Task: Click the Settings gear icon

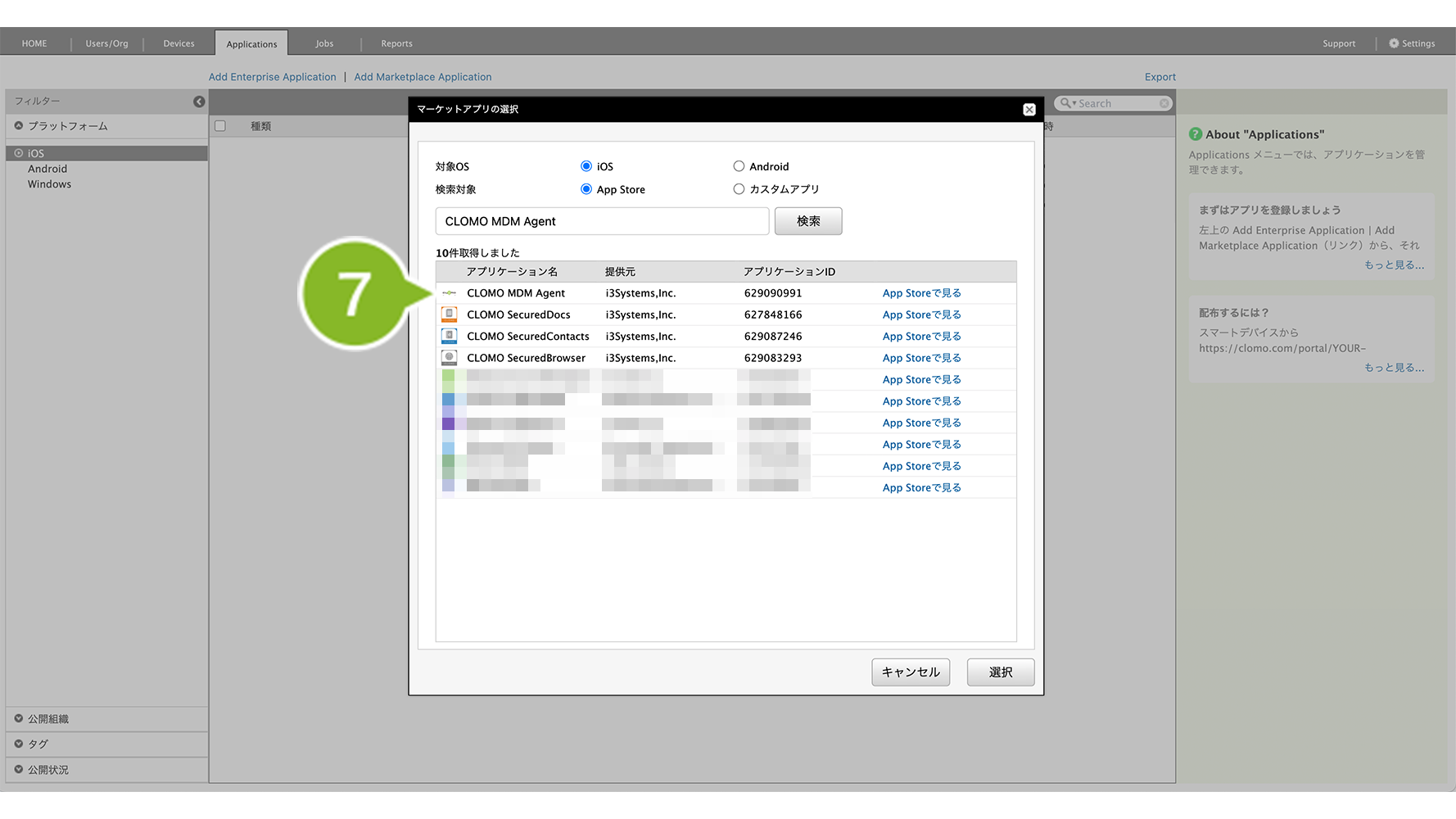Action: tap(1394, 43)
